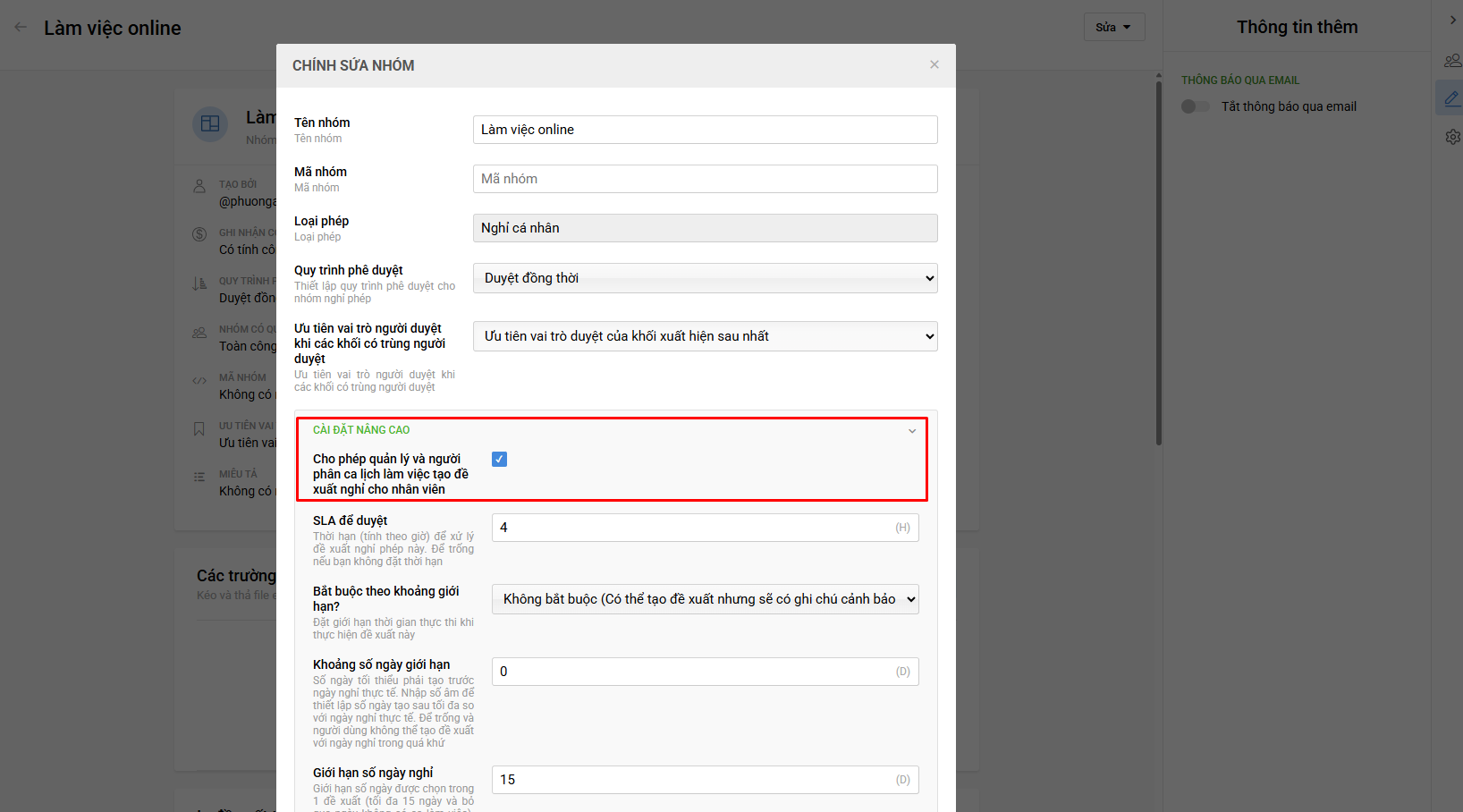
Task: Open the Ưu tiên vai trò duyệt dropdown
Action: pos(705,336)
